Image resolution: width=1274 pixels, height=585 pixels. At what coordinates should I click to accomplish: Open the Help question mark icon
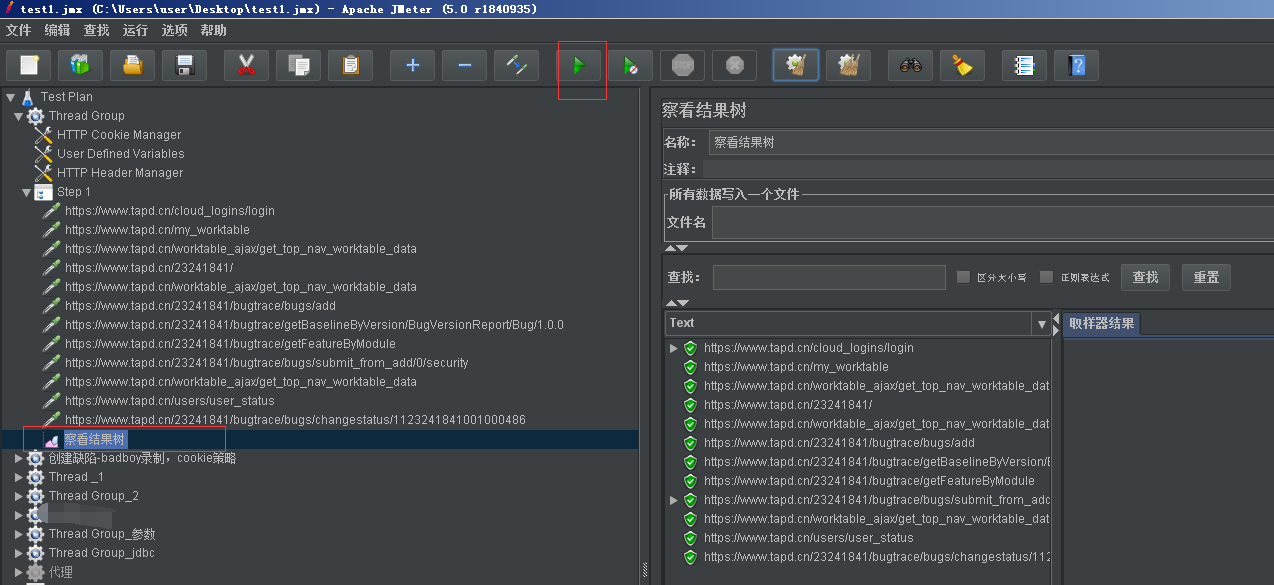pos(1076,66)
